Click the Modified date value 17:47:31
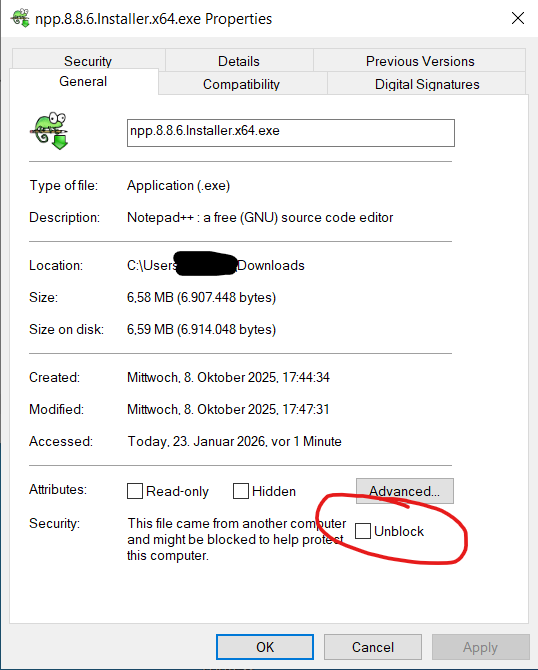538x670 pixels. tap(228, 409)
